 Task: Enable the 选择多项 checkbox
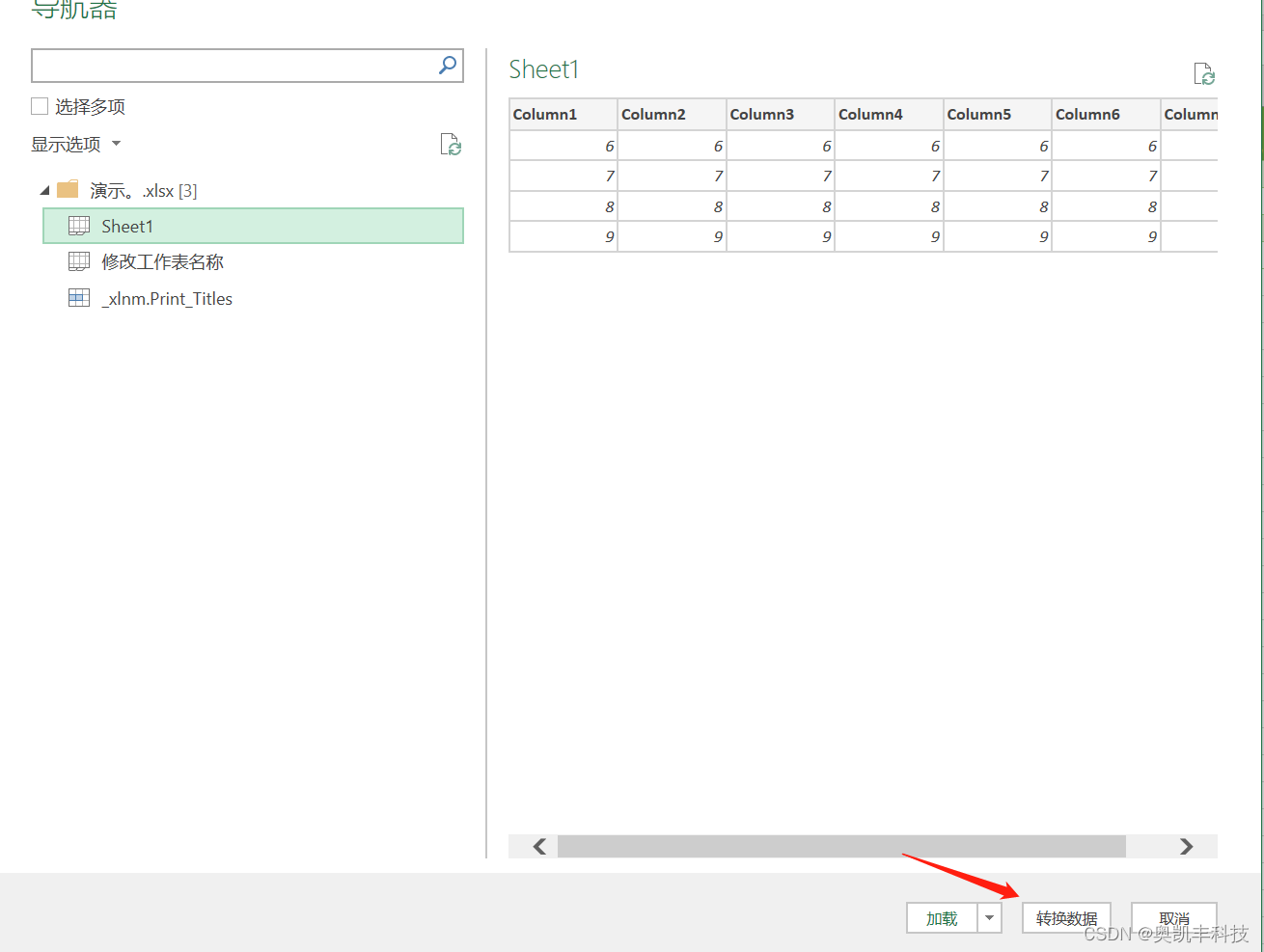click(40, 106)
